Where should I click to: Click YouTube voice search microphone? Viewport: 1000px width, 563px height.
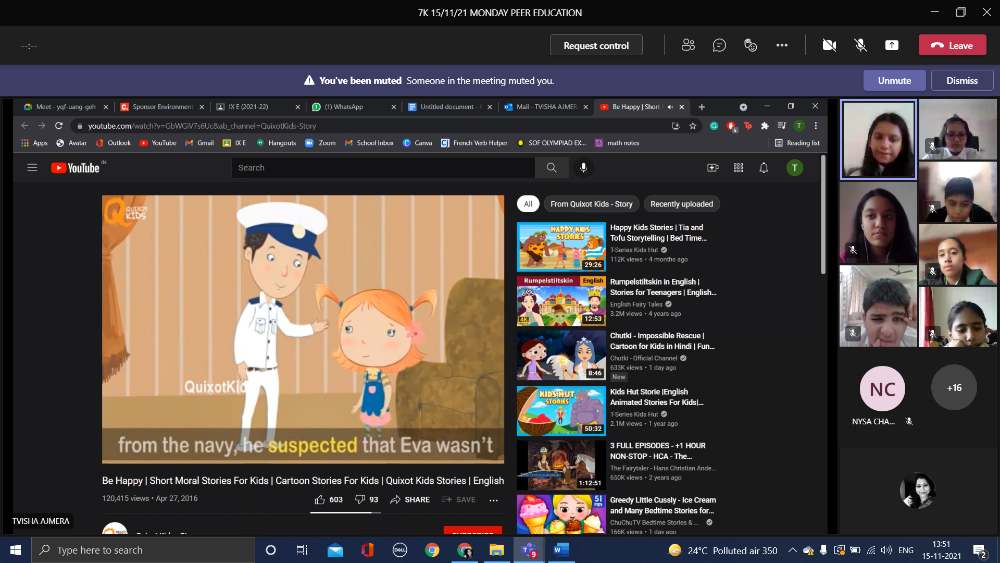tap(583, 168)
